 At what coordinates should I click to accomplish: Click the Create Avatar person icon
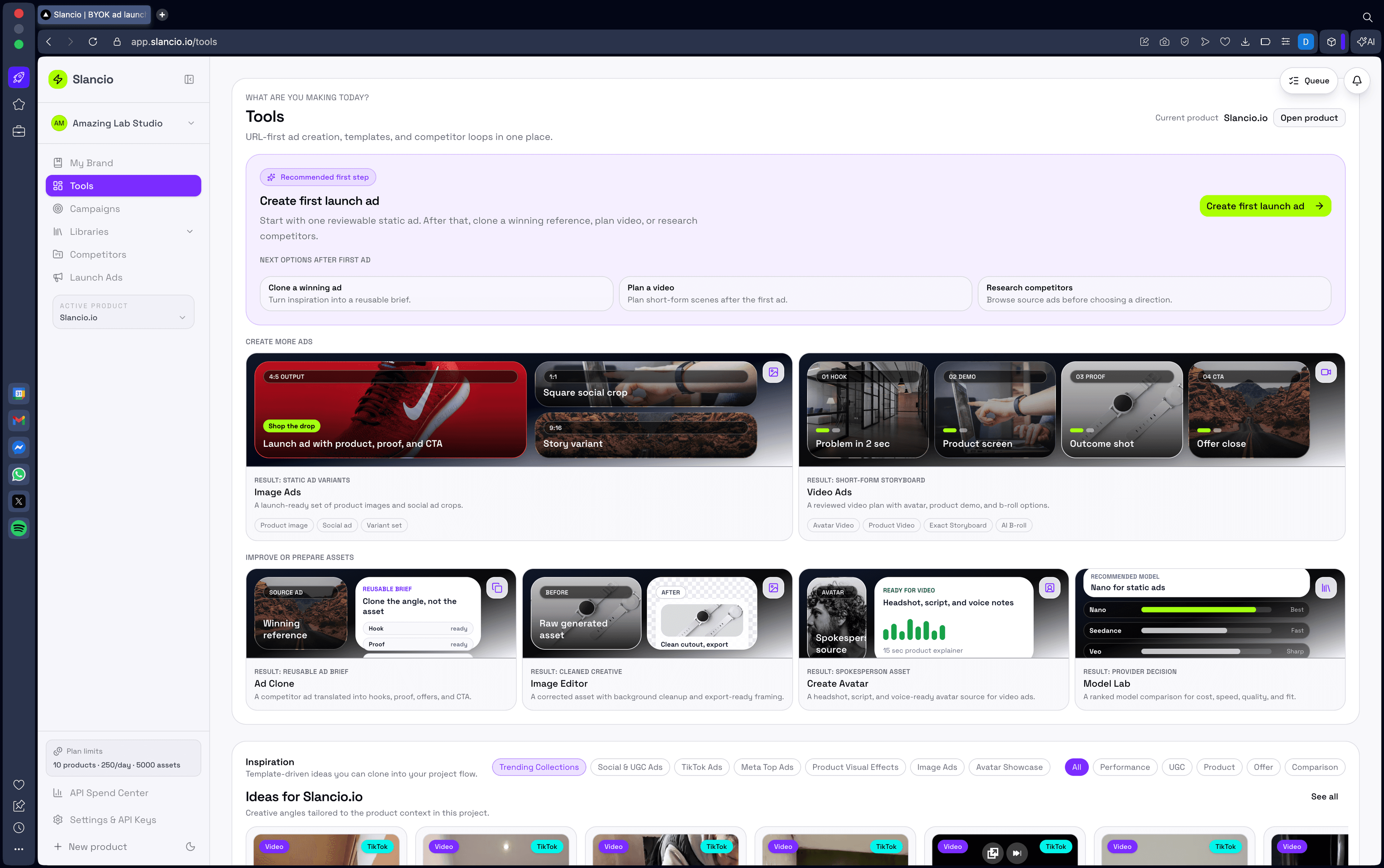[x=1050, y=588]
